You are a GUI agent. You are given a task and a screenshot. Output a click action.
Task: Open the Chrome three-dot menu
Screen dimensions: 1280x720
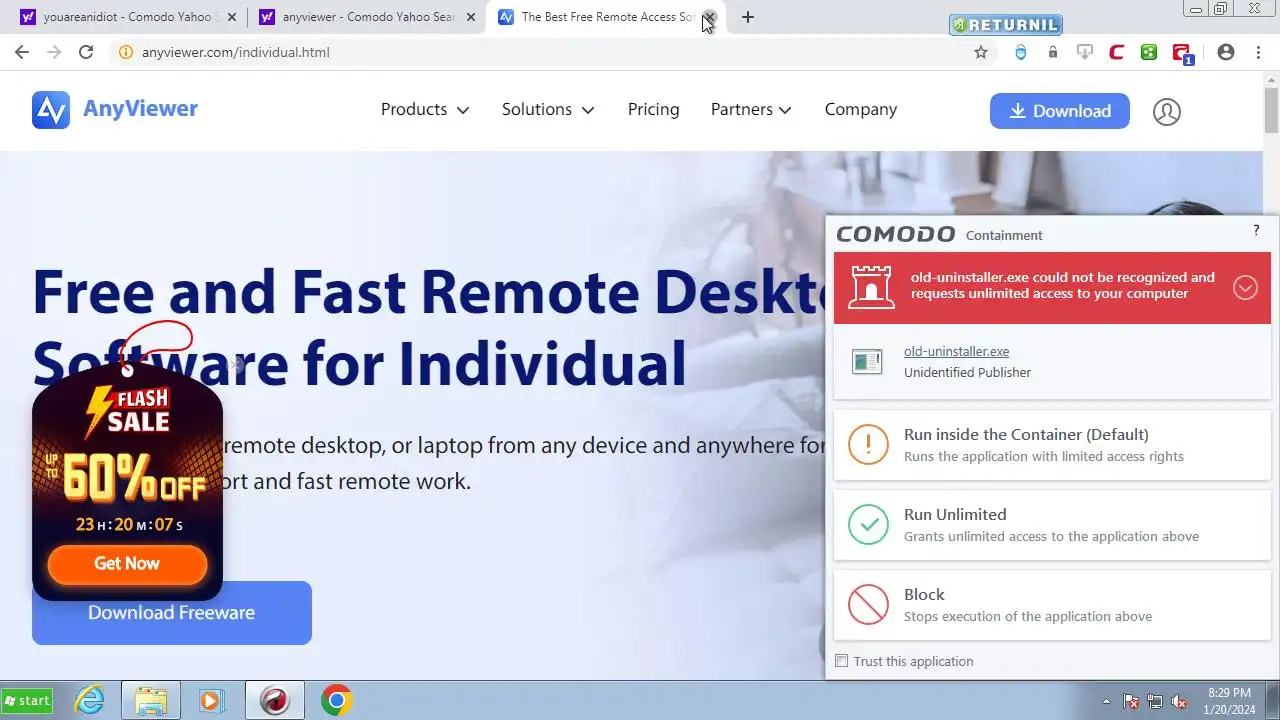point(1258,52)
